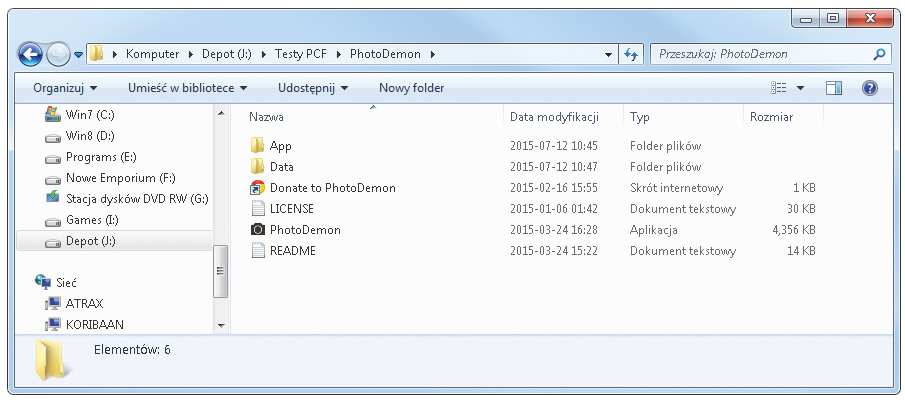Toggle the preview pane icon
905x402 pixels.
coord(834,88)
